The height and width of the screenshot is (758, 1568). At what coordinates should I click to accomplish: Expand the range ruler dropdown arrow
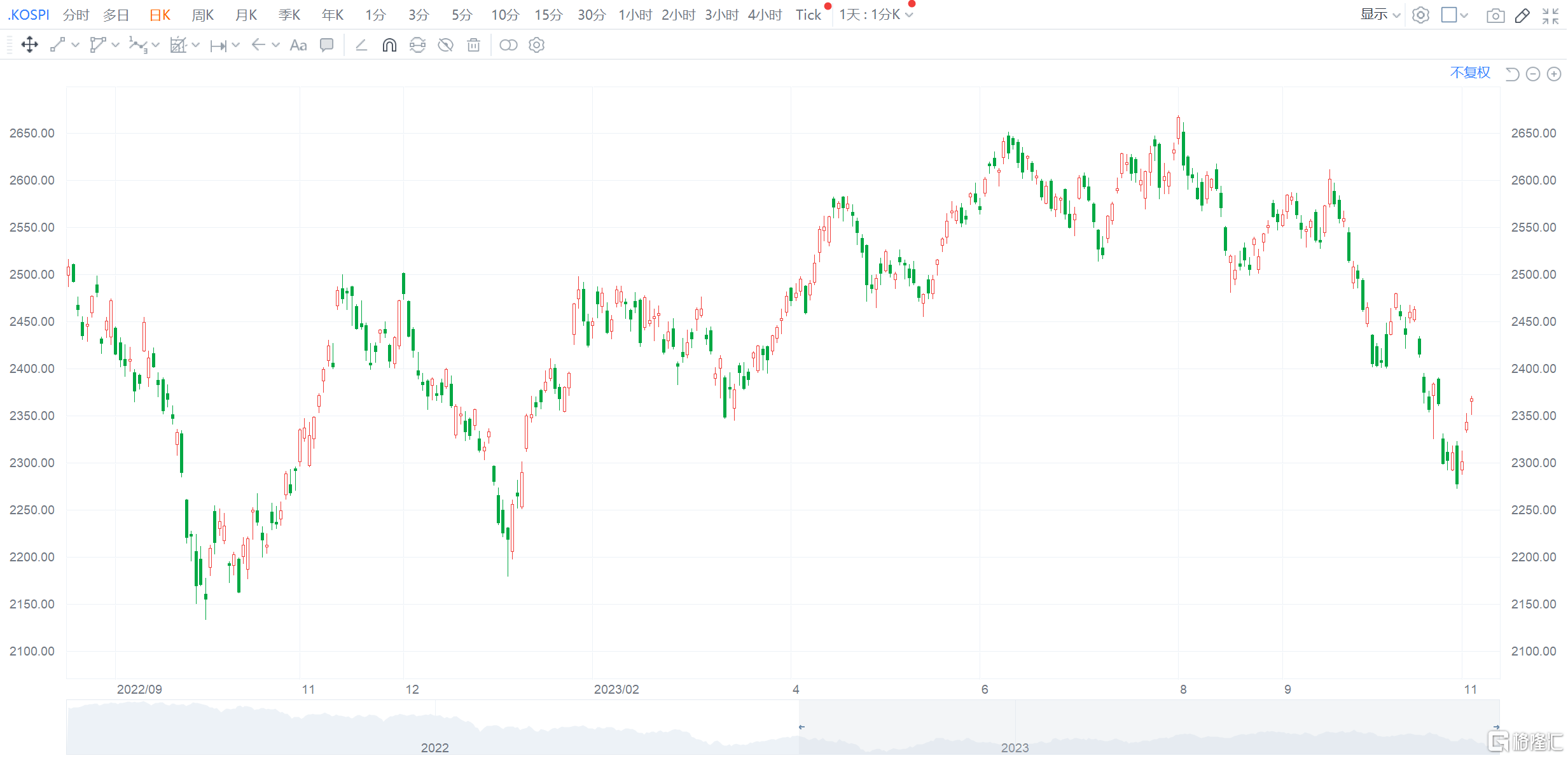235,45
